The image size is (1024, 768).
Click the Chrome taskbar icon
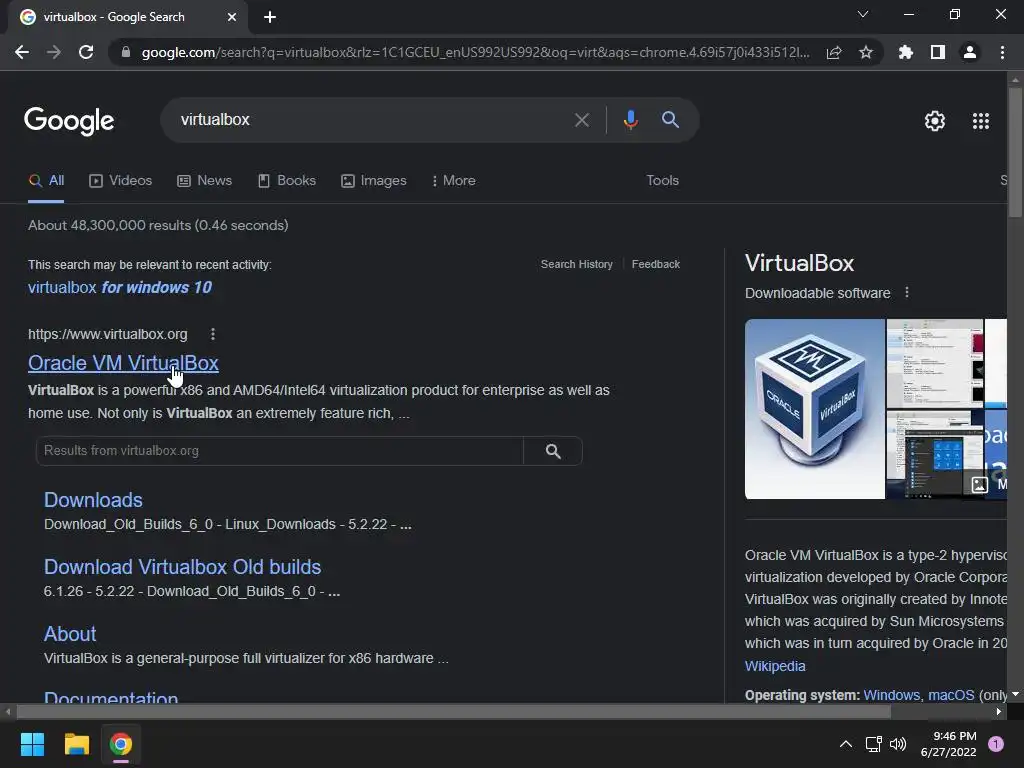pos(120,744)
